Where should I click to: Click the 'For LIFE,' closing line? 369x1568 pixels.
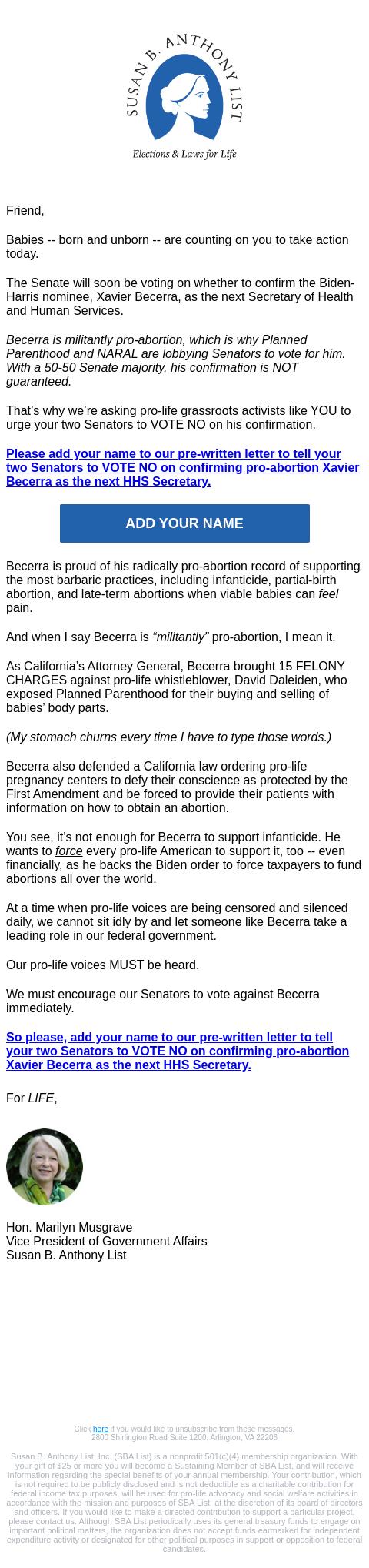[x=32, y=1098]
